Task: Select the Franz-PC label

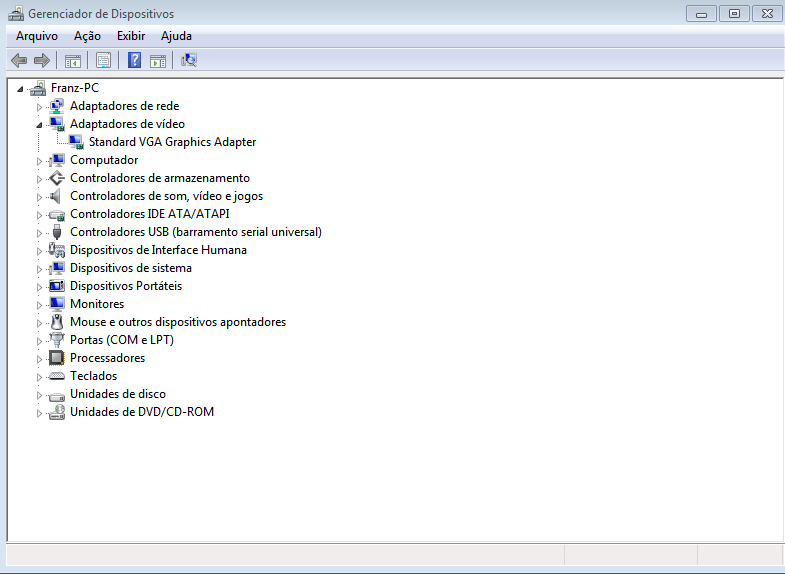Action: (75, 88)
